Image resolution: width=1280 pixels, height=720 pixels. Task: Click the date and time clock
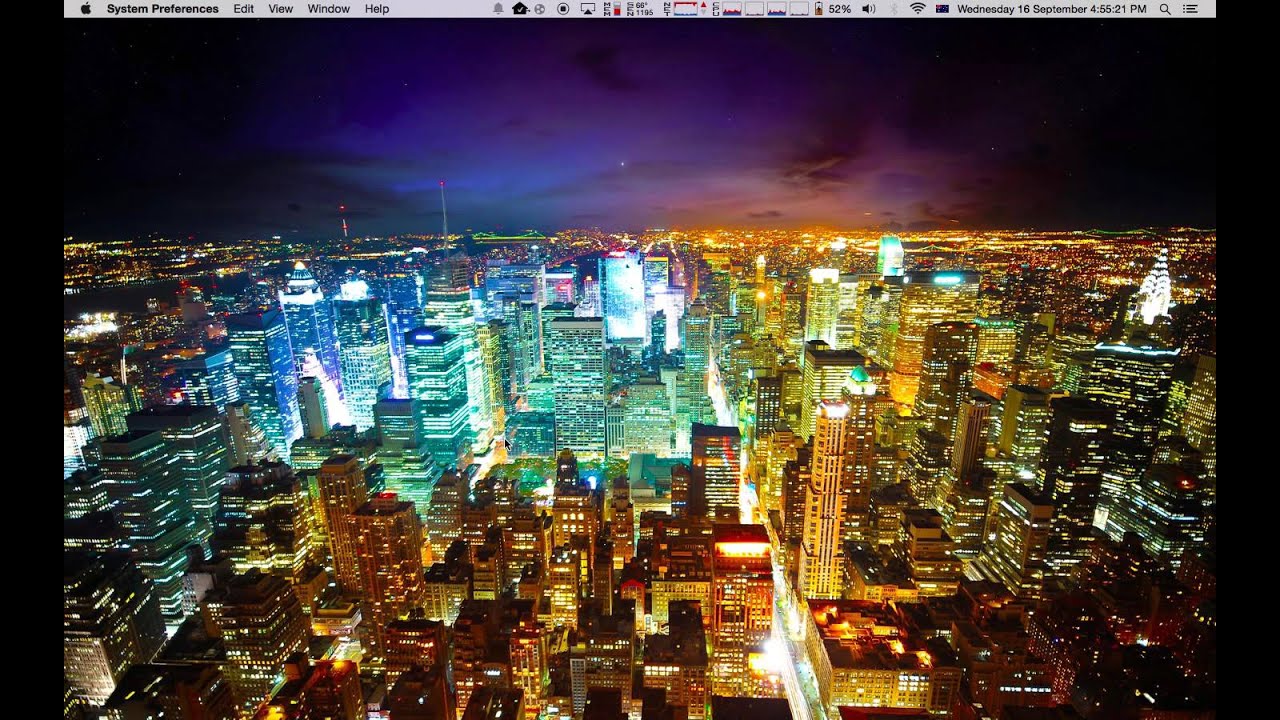(1051, 9)
